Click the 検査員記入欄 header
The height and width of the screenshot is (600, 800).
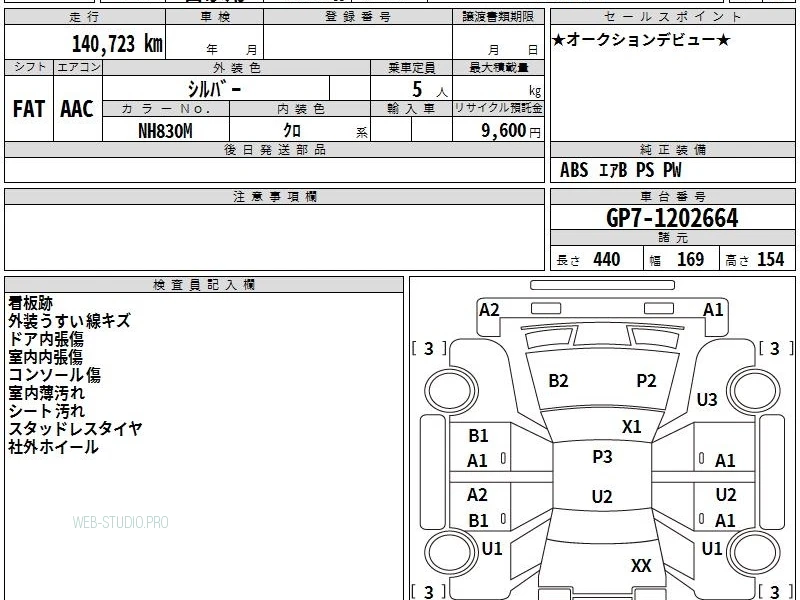pos(204,285)
